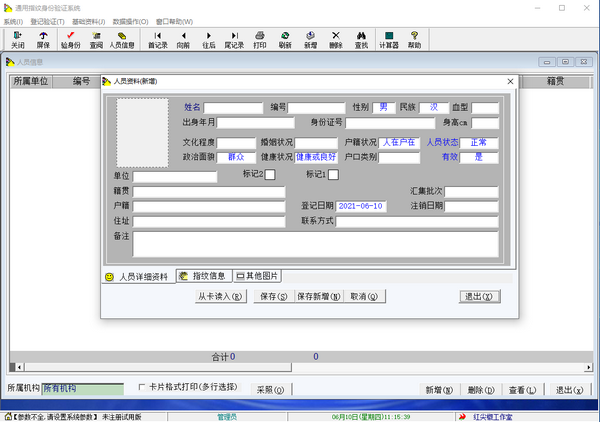Toggle the 标记2 checkbox

point(270,175)
